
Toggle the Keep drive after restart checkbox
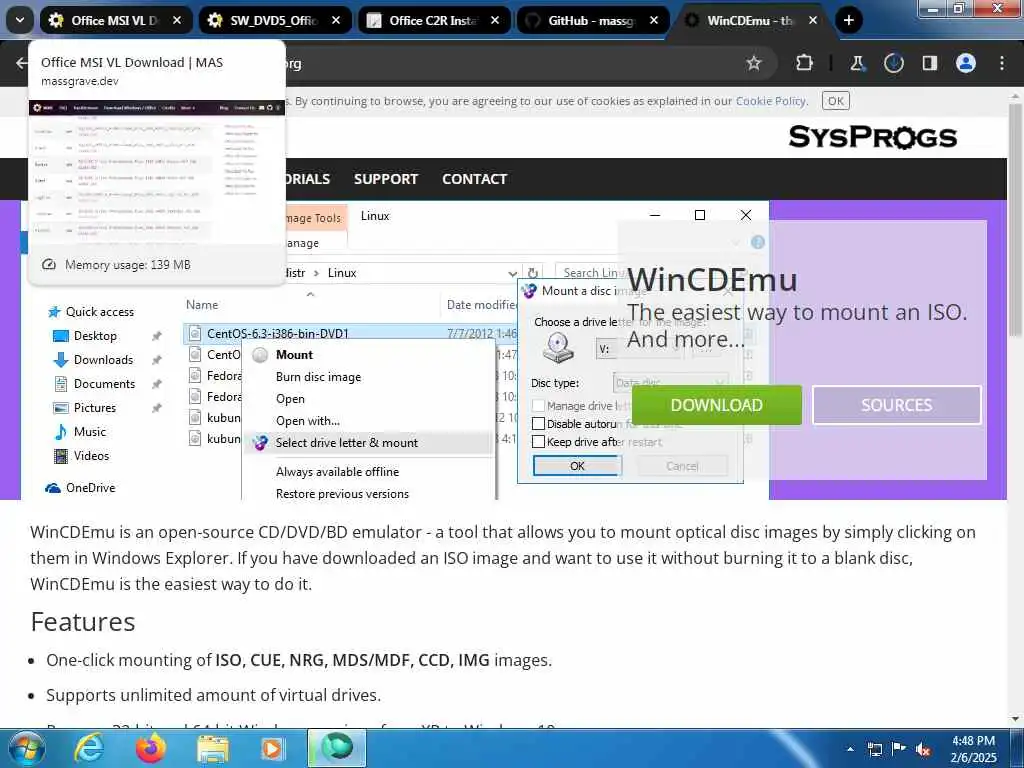538,442
